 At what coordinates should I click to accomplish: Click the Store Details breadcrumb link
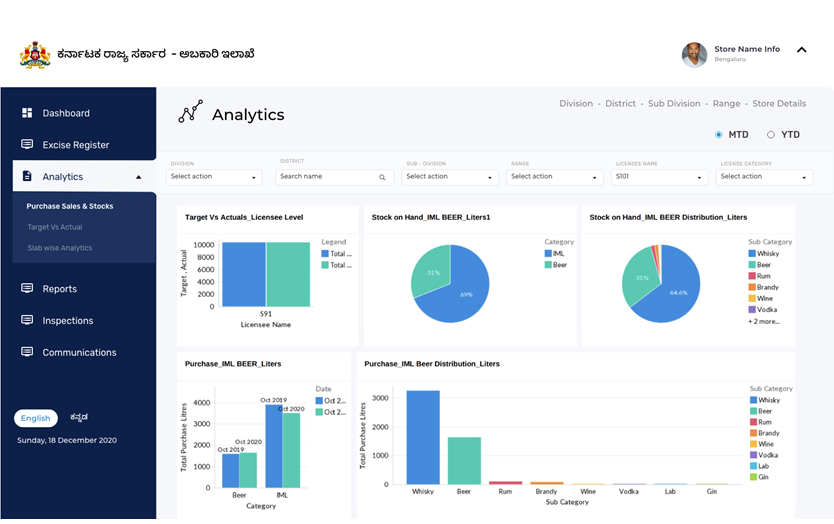(779, 104)
